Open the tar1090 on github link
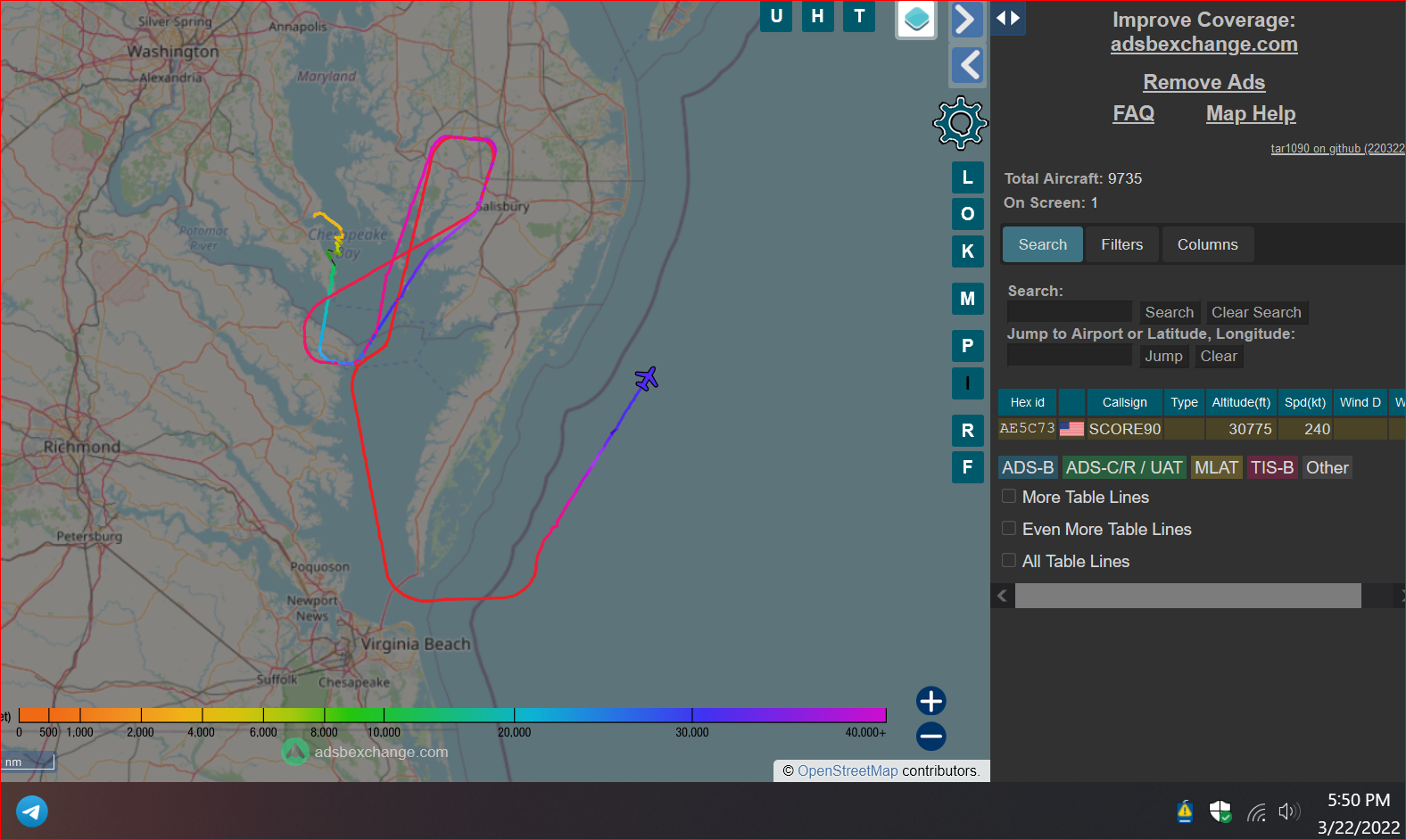 pos(1337,149)
